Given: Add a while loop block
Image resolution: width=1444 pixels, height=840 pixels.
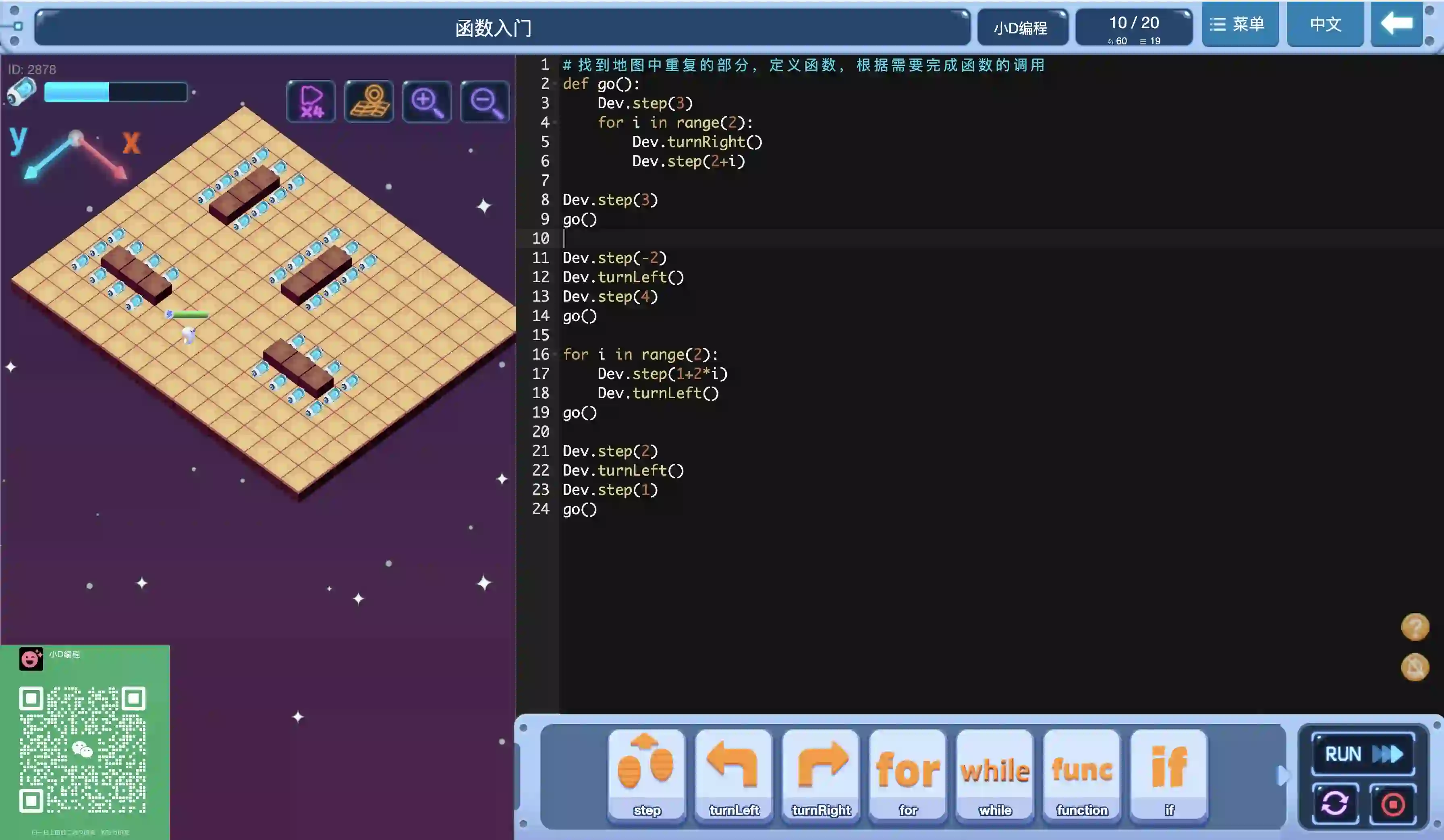Looking at the screenshot, I should 995,775.
